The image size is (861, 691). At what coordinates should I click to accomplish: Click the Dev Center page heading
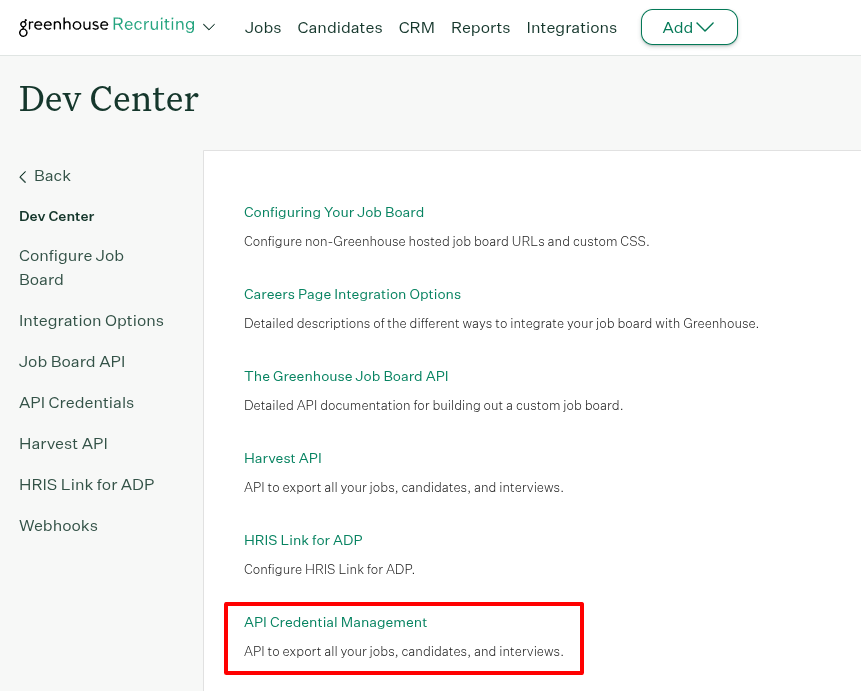tap(109, 99)
